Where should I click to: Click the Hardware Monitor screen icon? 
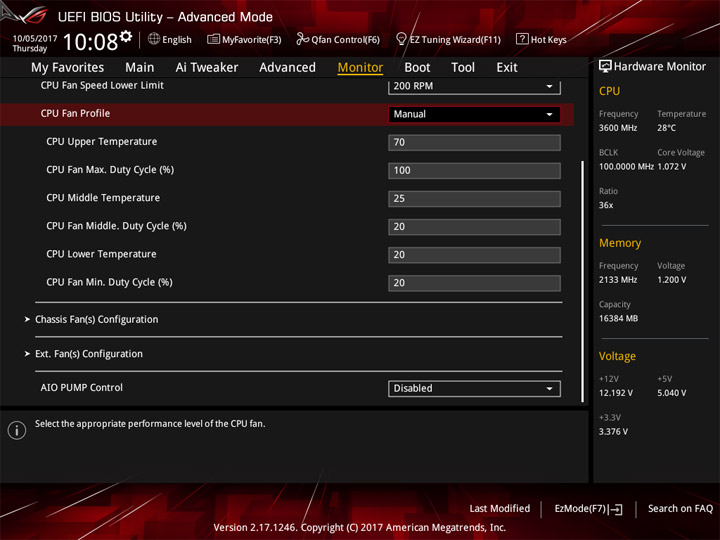(605, 67)
